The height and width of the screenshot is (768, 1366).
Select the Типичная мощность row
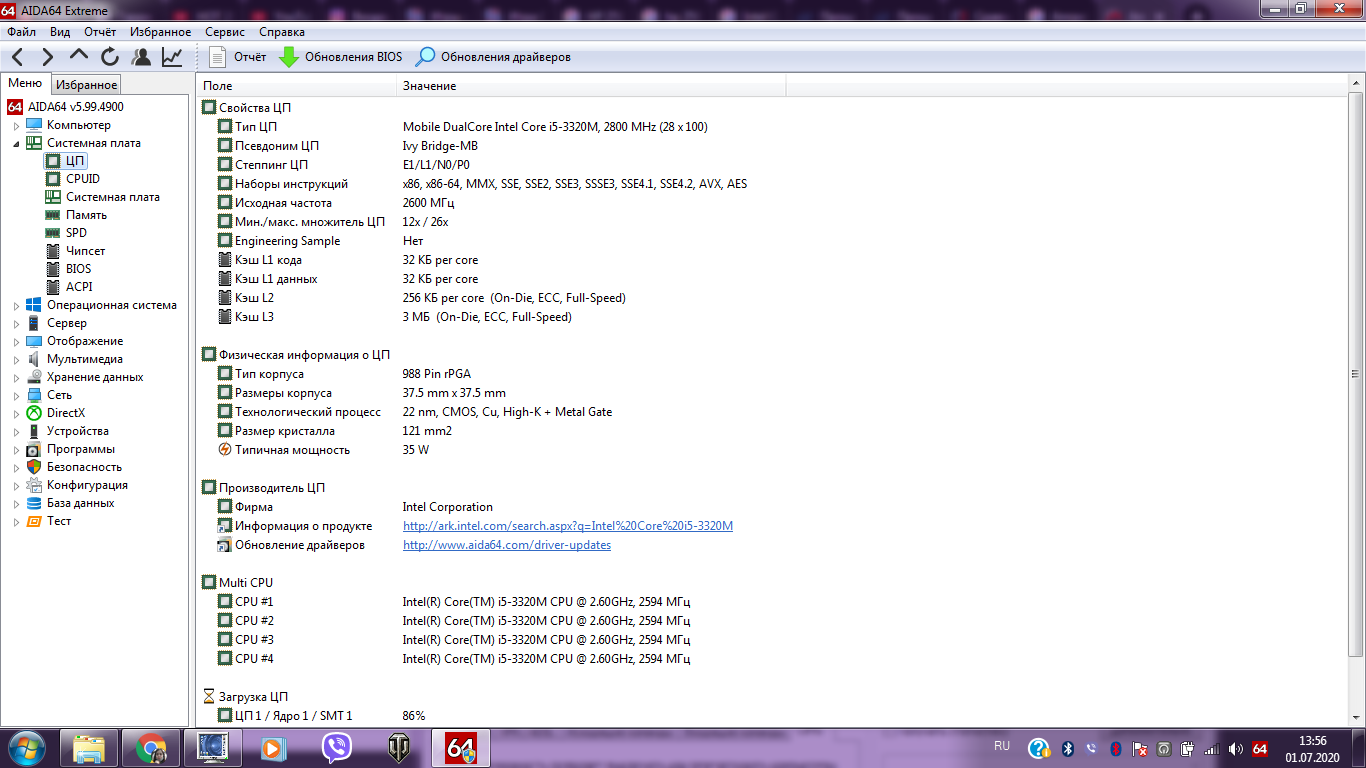click(x=772, y=450)
